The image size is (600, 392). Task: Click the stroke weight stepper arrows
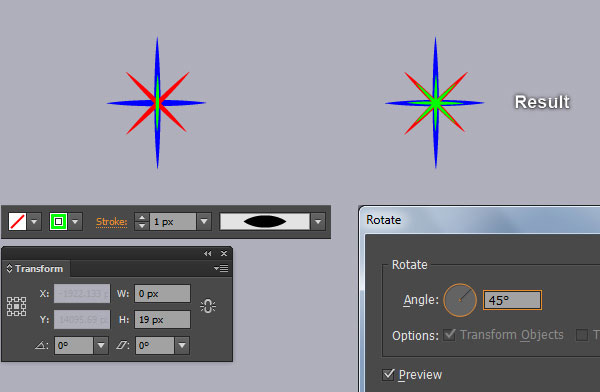[142, 222]
